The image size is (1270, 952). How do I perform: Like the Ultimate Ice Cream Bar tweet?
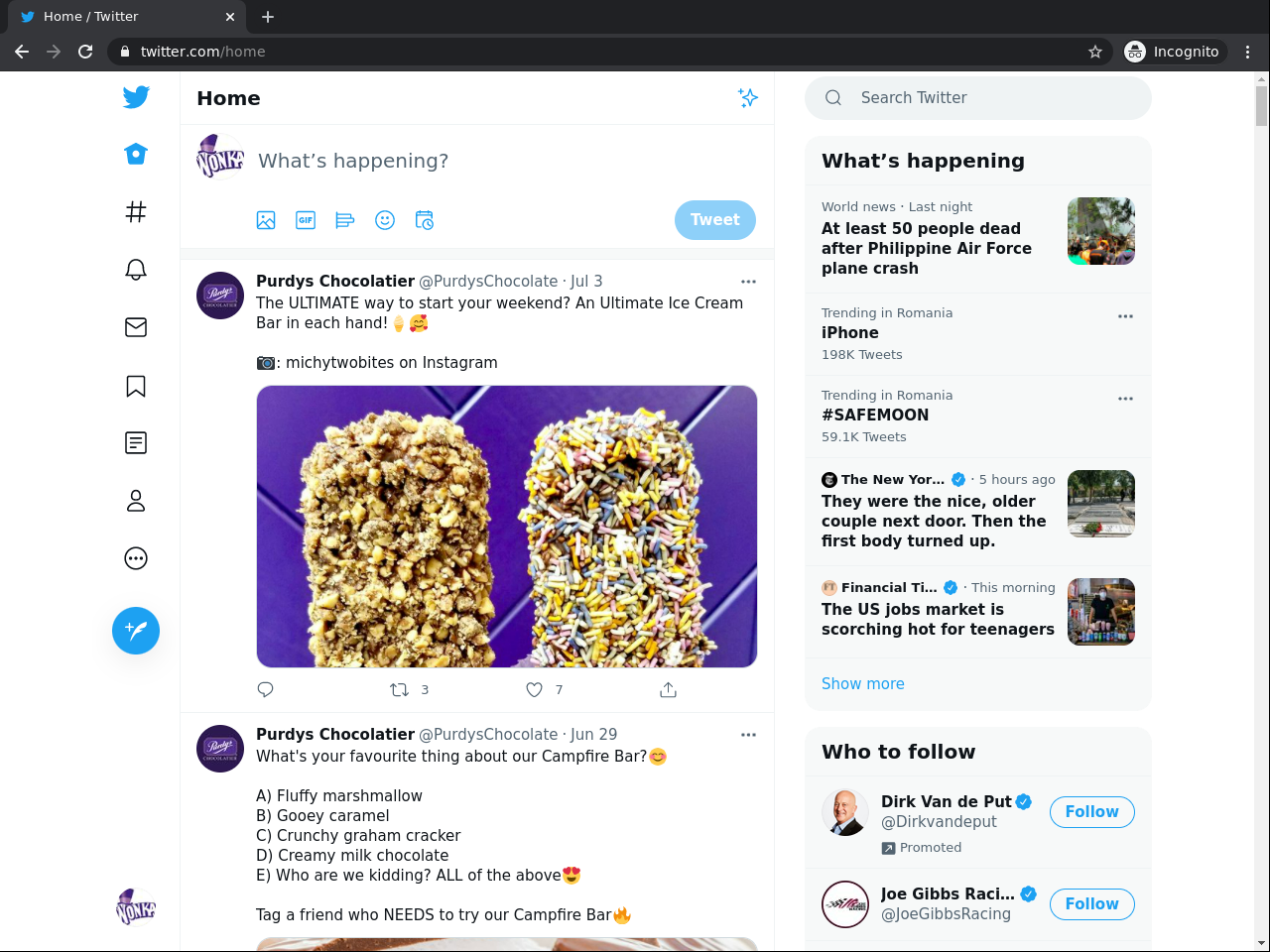535,689
